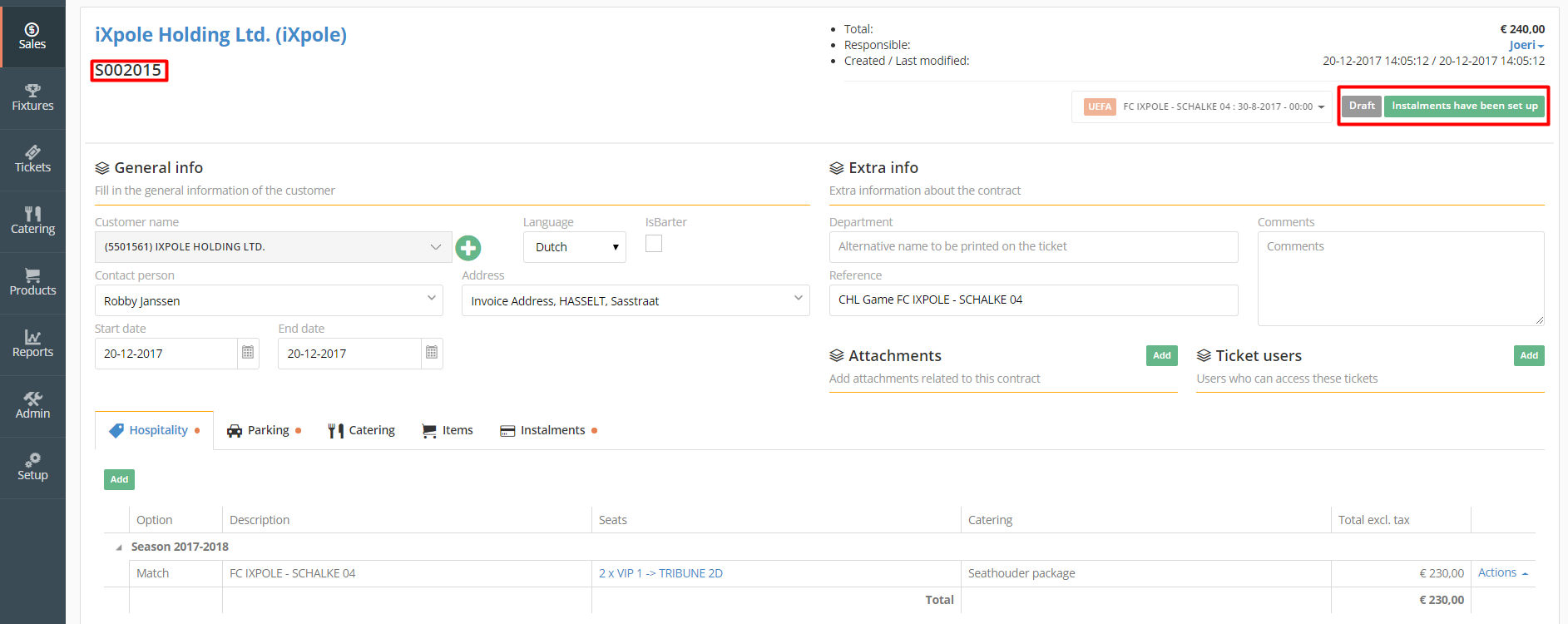Open Reports in the sidebar
Screen dimensions: 1568x624
pos(32,344)
